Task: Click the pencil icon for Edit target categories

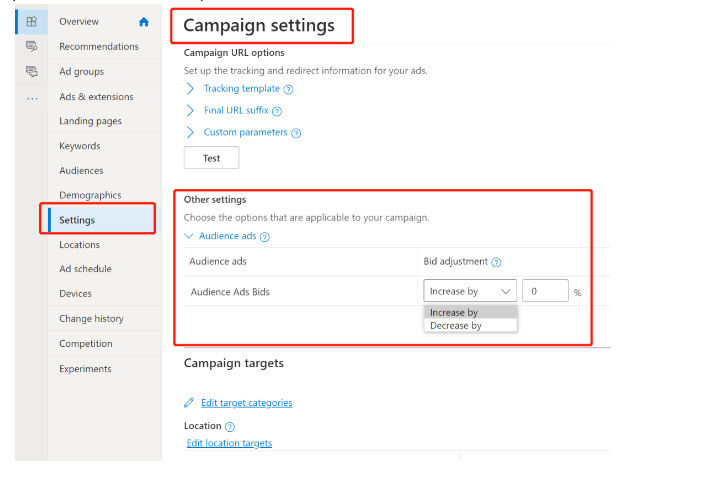Action: pyautogui.click(x=190, y=403)
